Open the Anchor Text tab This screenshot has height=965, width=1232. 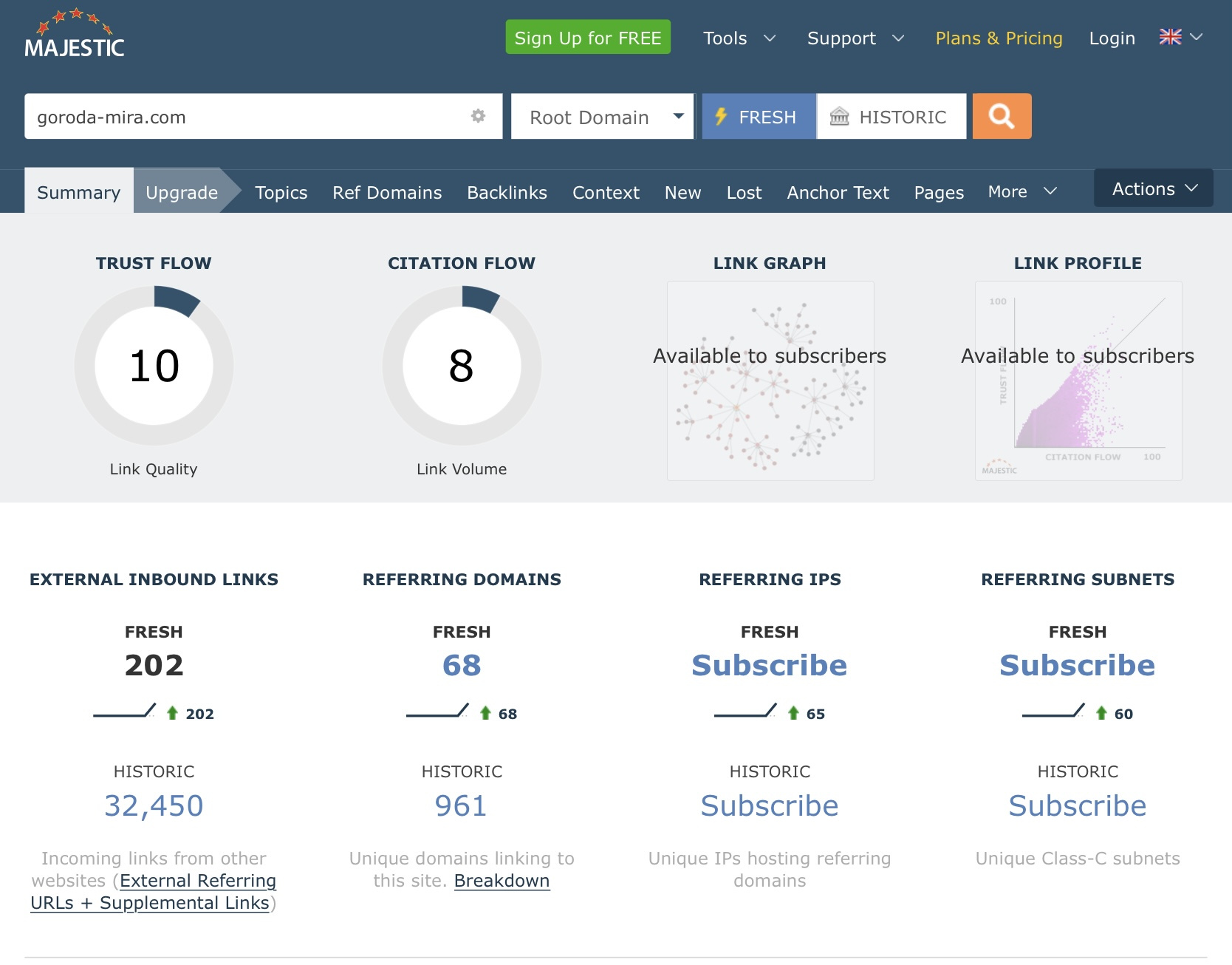pyautogui.click(x=838, y=192)
